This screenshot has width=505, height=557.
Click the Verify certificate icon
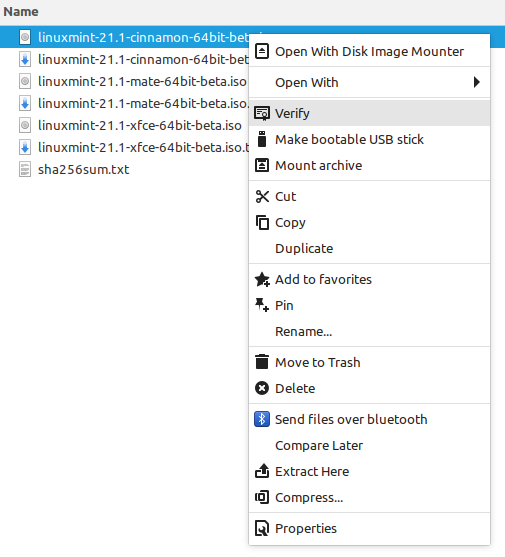262,113
